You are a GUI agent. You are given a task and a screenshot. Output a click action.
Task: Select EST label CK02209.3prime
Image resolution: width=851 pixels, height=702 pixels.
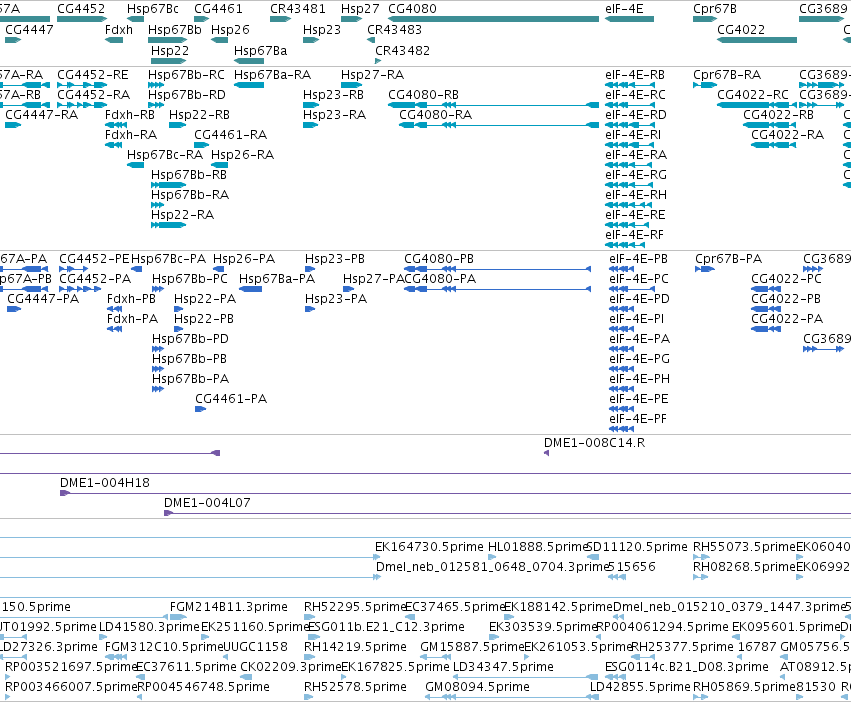click(x=290, y=667)
